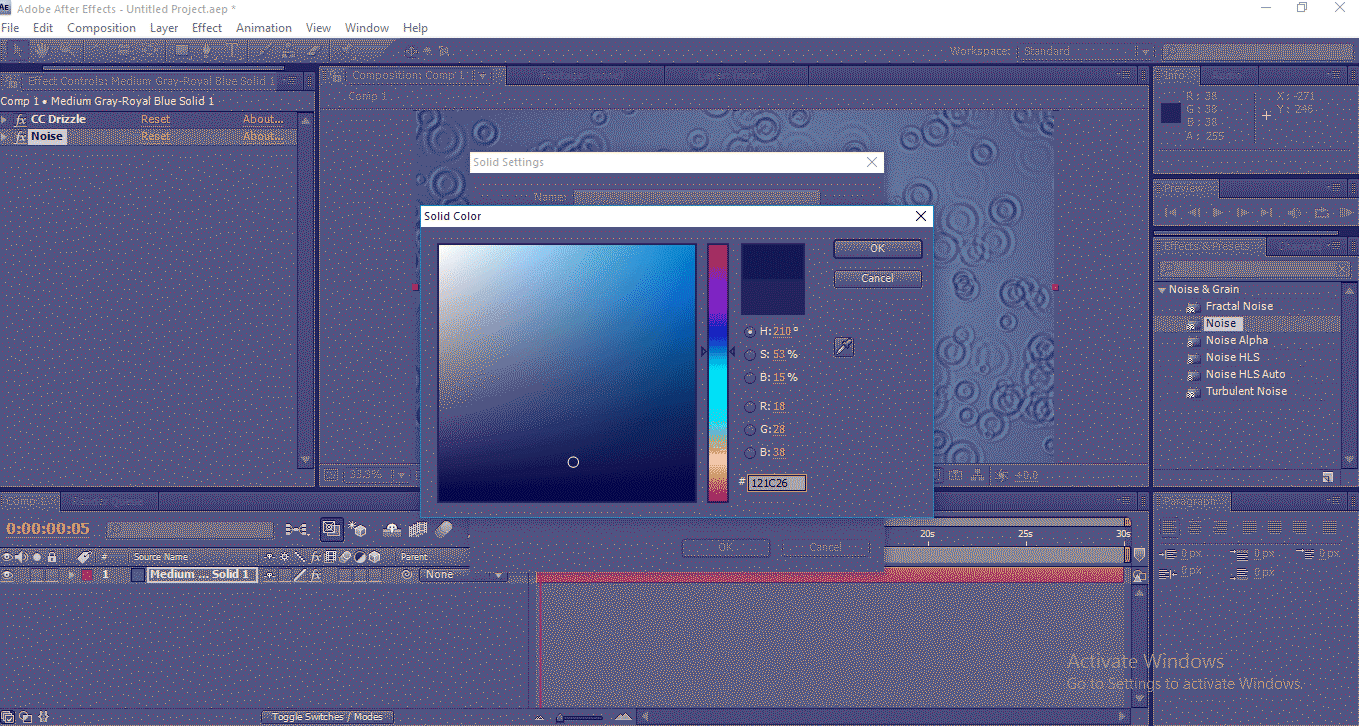The height and width of the screenshot is (726, 1359).
Task: Enable Frame Blending filmstrip icon in timeline
Action: [x=418, y=530]
